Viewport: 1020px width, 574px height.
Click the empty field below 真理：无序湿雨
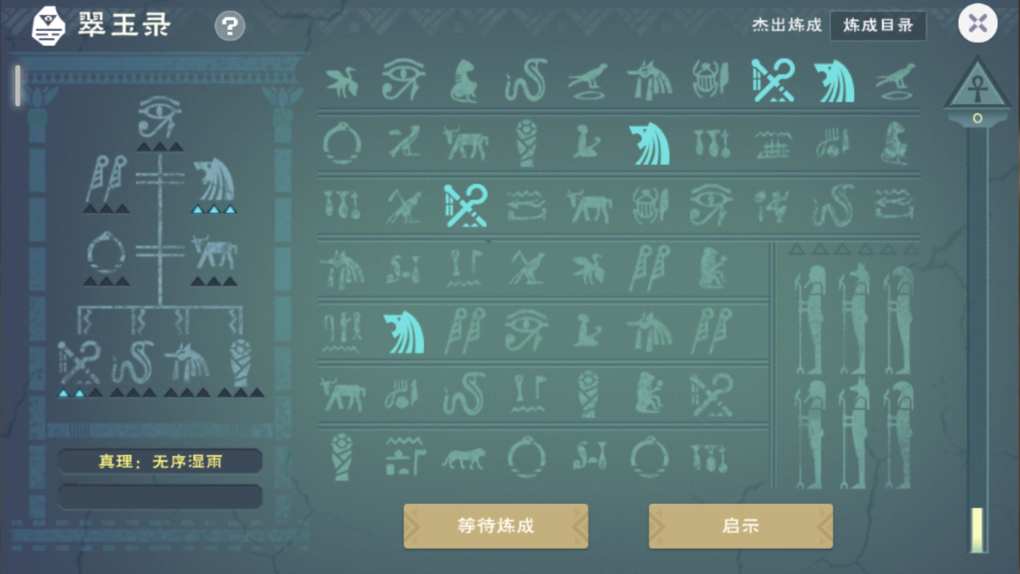click(160, 496)
